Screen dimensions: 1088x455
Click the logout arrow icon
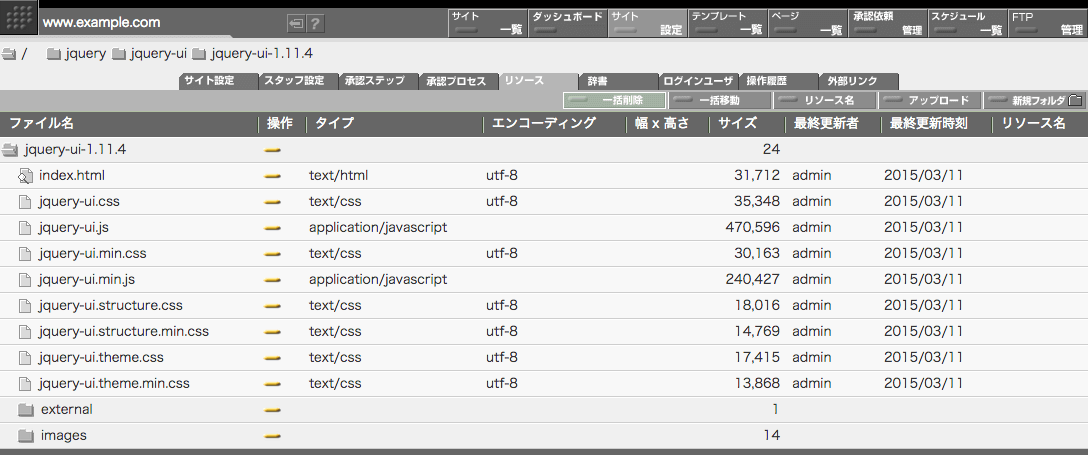[295, 23]
